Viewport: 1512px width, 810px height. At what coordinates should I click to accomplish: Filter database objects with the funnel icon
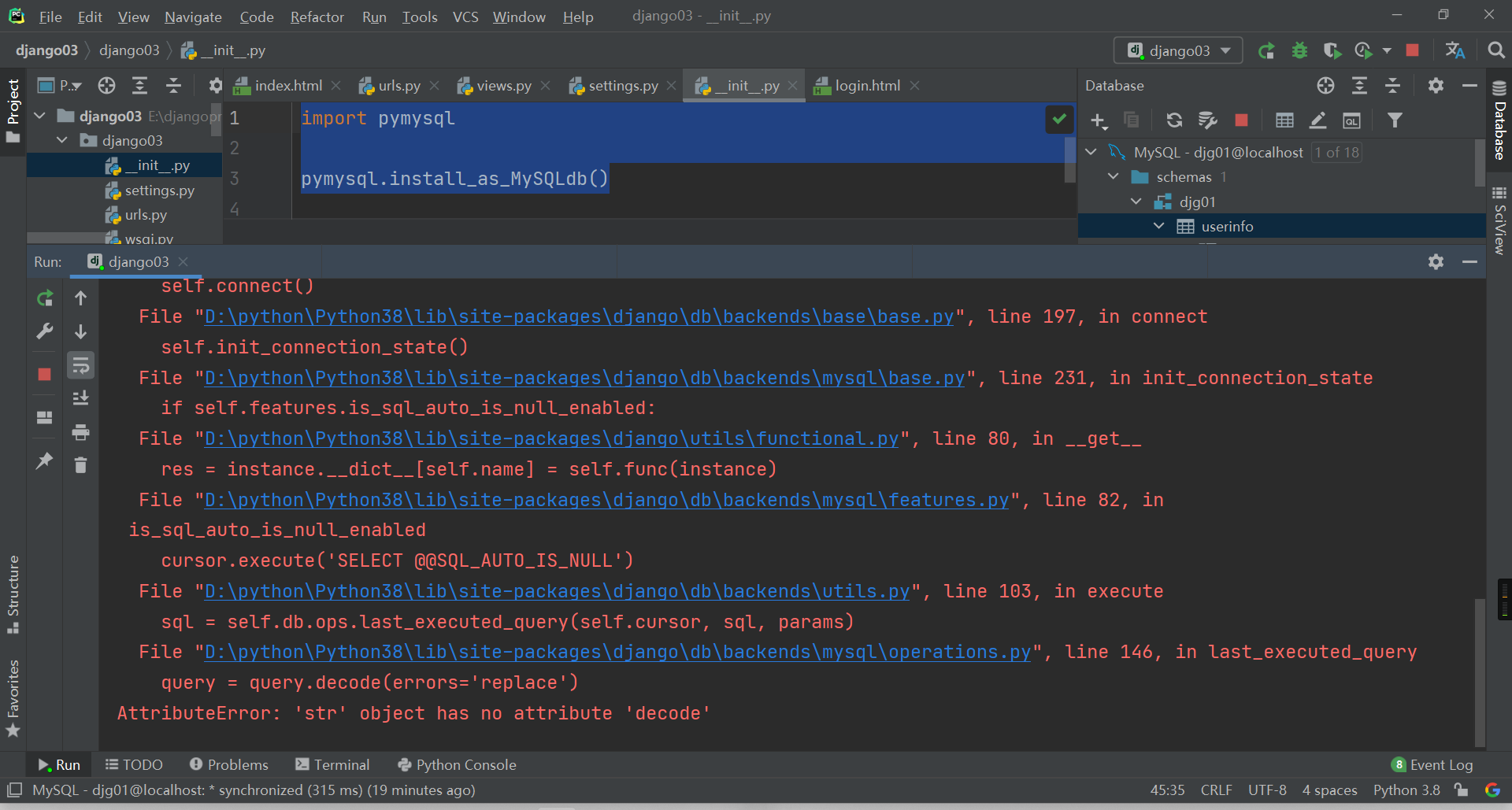pos(1395,120)
